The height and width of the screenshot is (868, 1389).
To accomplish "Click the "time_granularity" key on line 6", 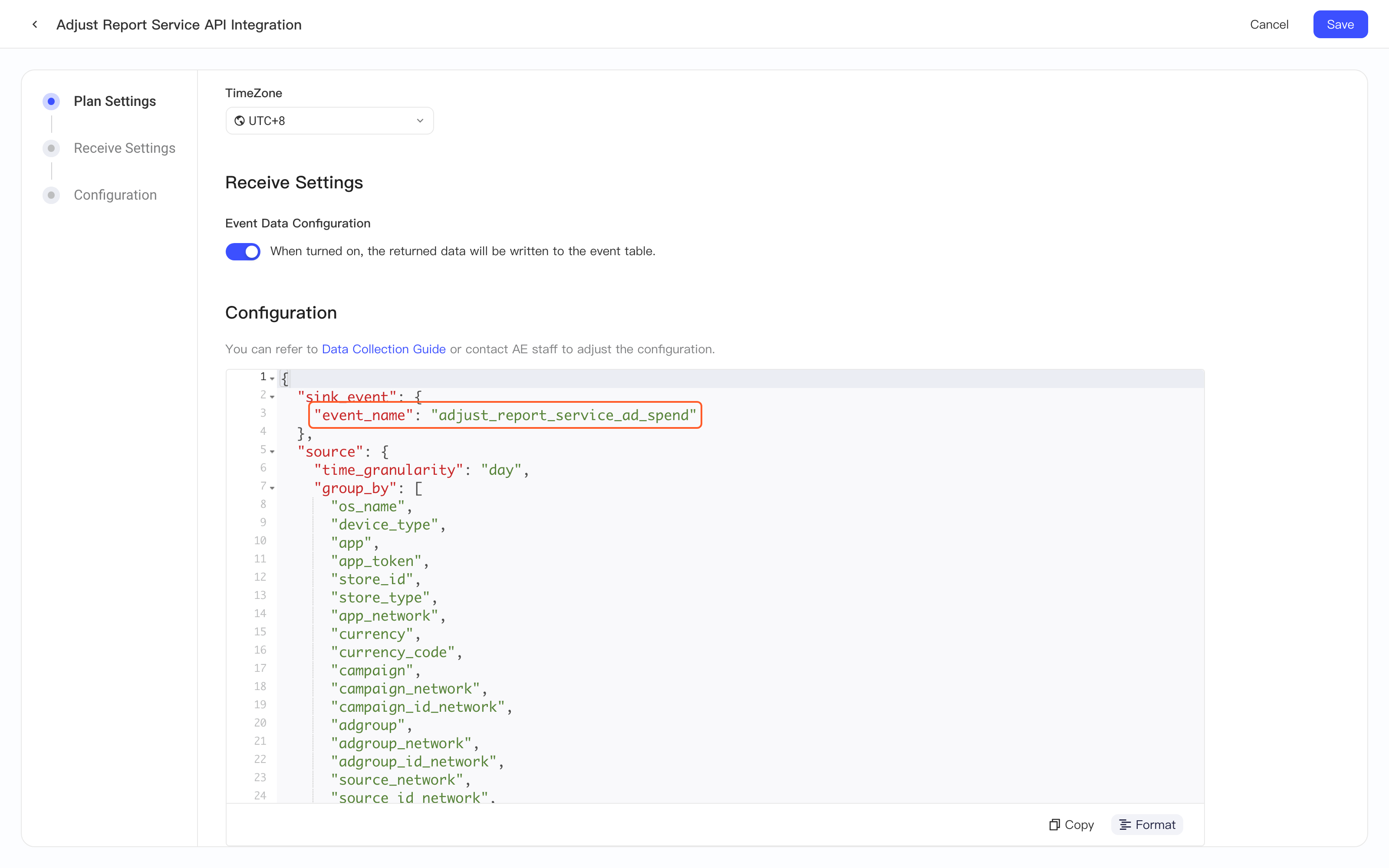I will 388,470.
